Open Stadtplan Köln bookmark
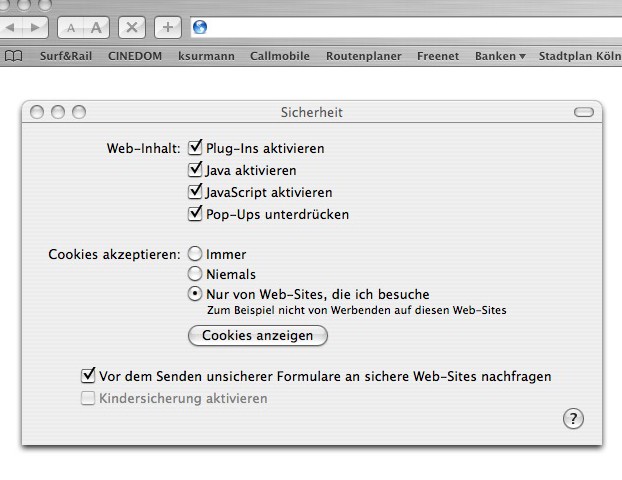The height and width of the screenshot is (480, 622). tap(580, 56)
